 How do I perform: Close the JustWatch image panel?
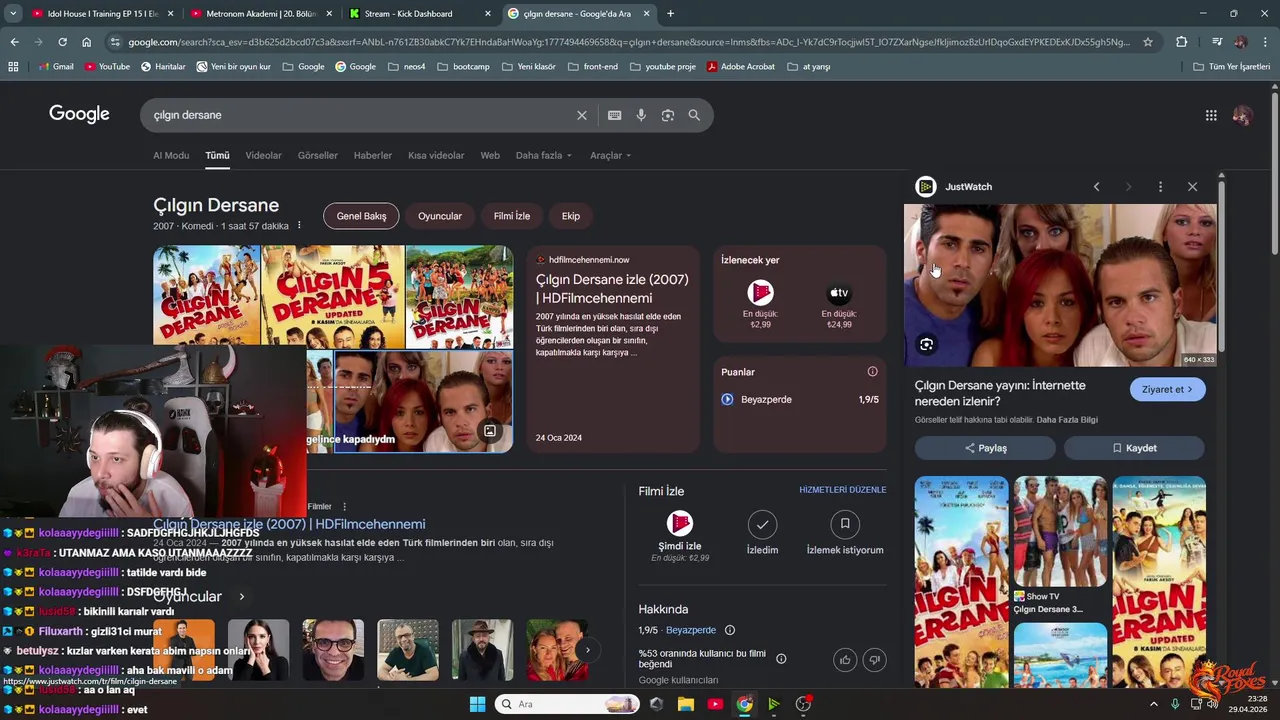pyautogui.click(x=1192, y=187)
